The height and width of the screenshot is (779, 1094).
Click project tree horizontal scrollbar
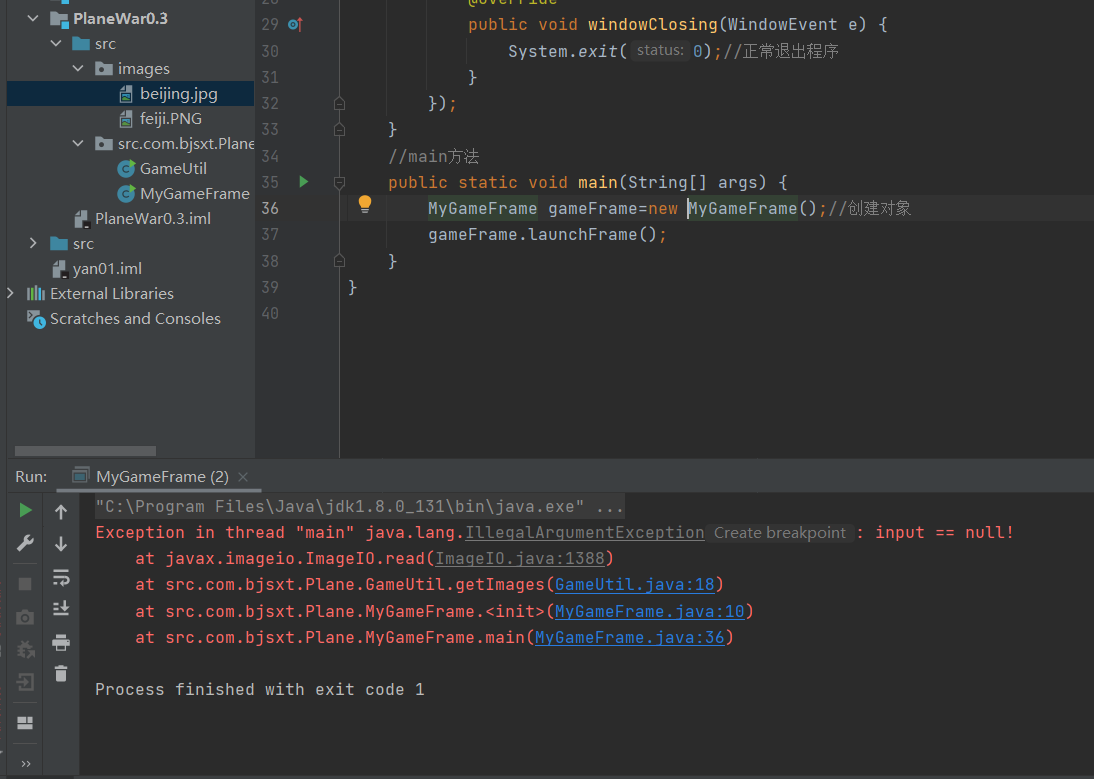click(x=85, y=451)
